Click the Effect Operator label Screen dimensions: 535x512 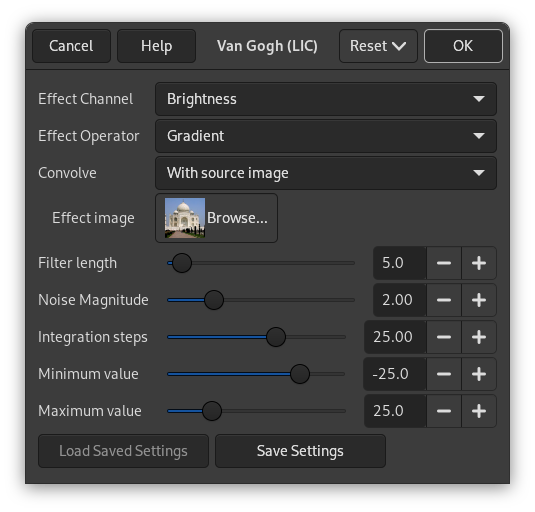[x=89, y=136]
